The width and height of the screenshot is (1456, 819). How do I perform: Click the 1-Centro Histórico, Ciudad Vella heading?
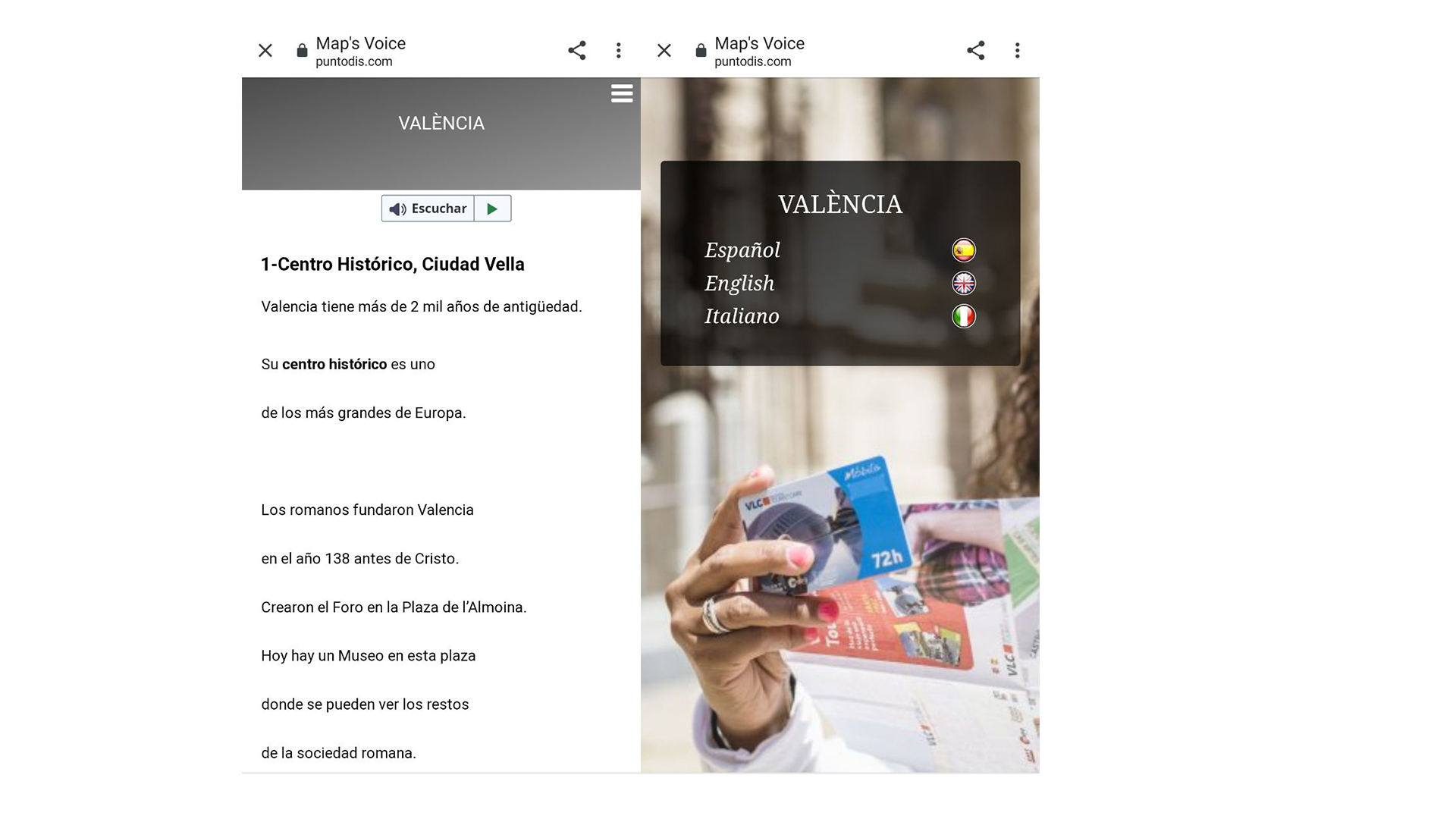point(393,265)
